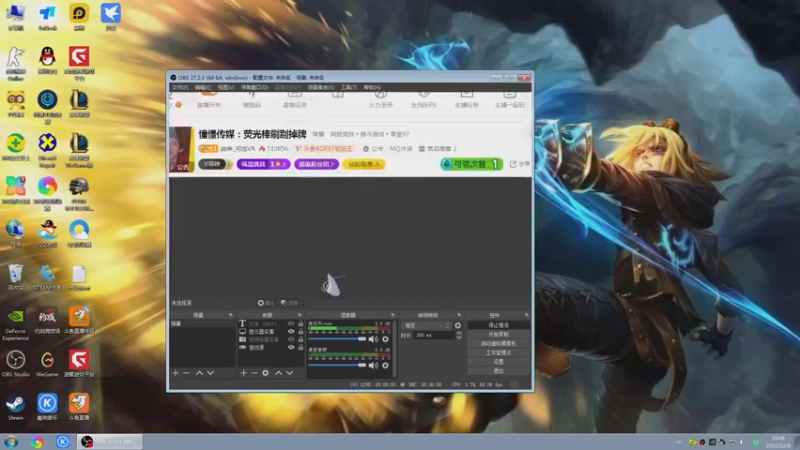Open GeForce Experience desktop shortcut
The image size is (800, 450).
(x=15, y=324)
